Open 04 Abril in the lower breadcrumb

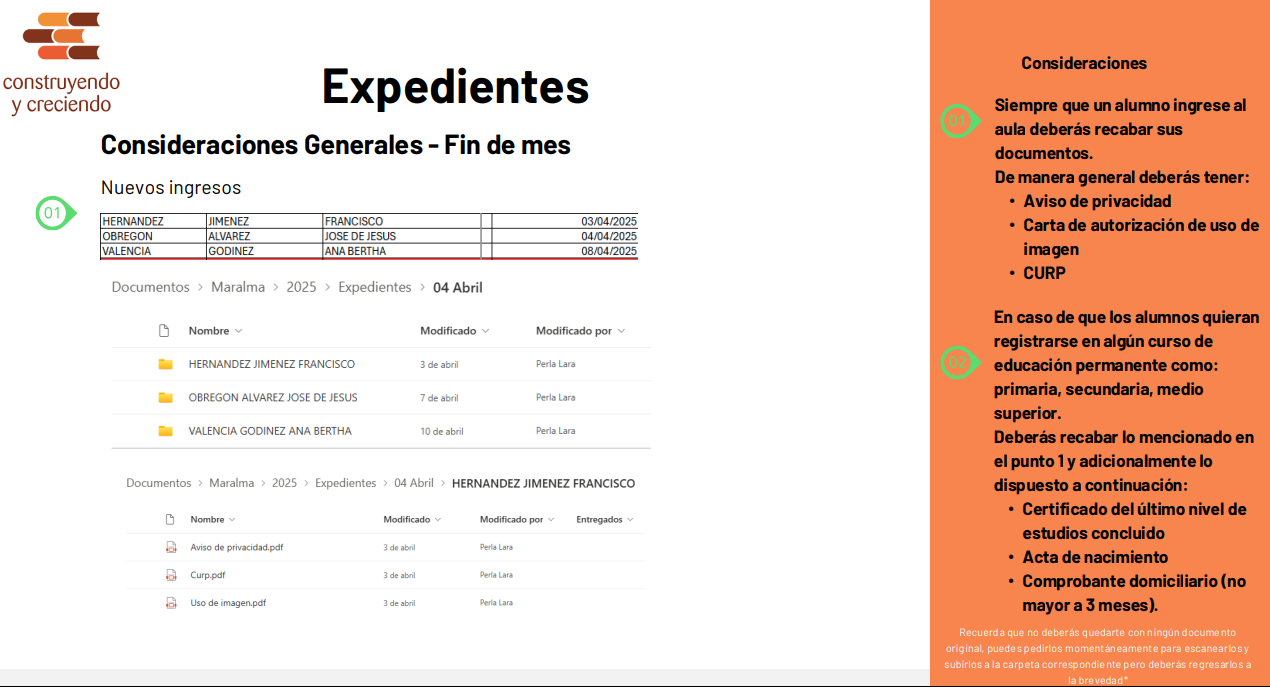pos(413,483)
